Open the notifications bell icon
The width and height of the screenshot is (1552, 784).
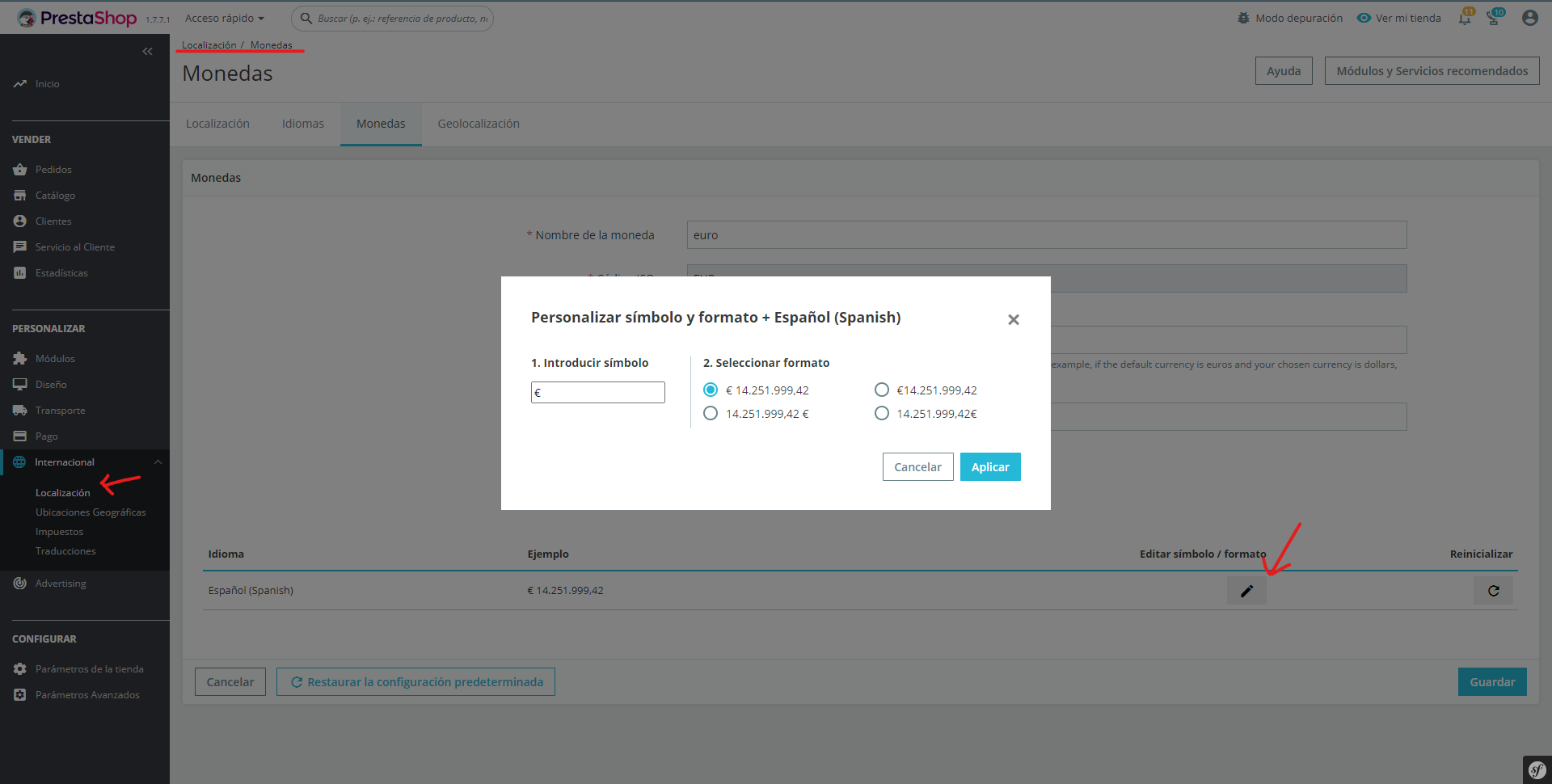(1465, 18)
